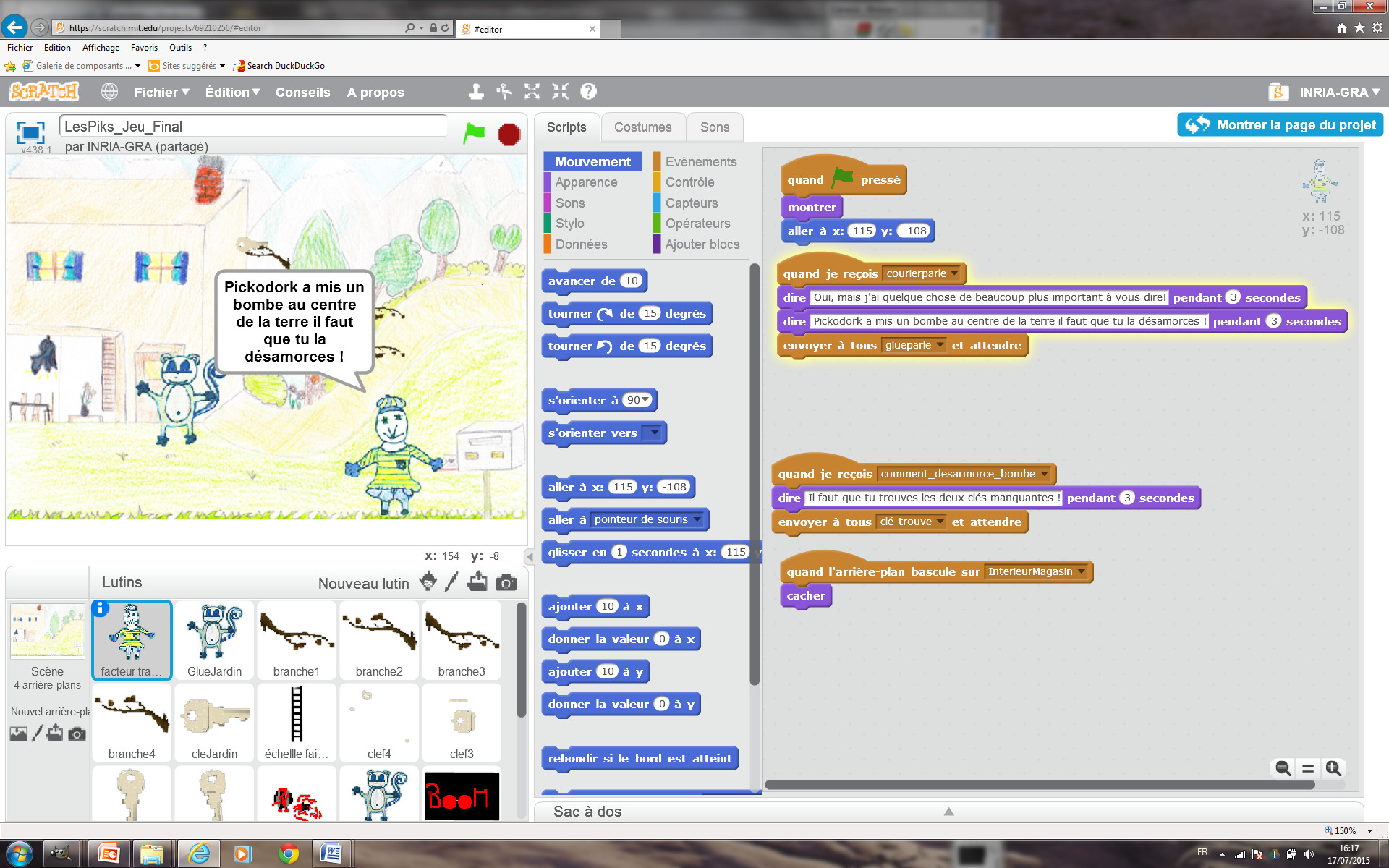Take a photo for a new sprite
The image size is (1389, 868).
(x=506, y=583)
